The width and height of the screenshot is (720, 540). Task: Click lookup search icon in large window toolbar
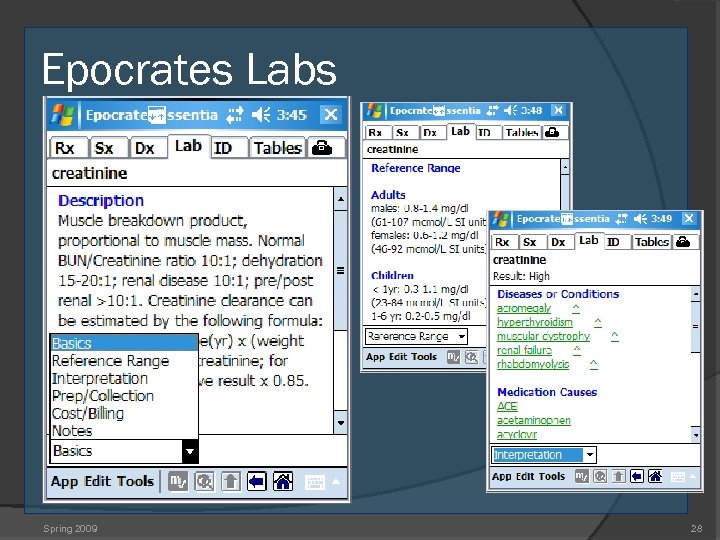[x=204, y=482]
